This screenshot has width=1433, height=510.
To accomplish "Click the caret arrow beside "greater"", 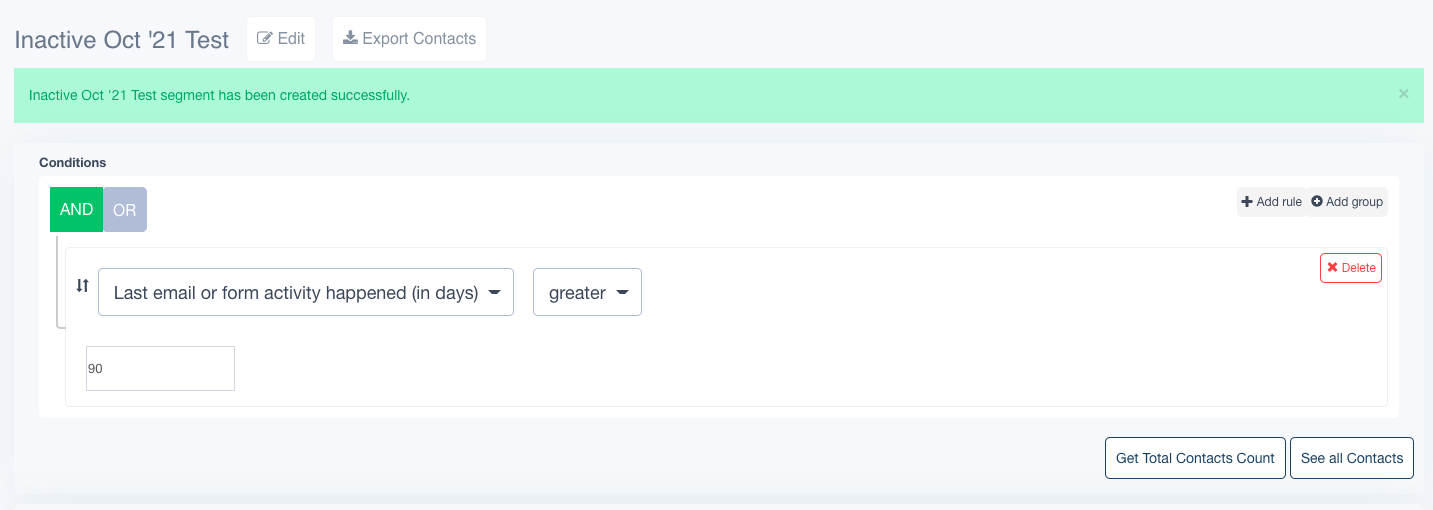I will click(622, 293).
